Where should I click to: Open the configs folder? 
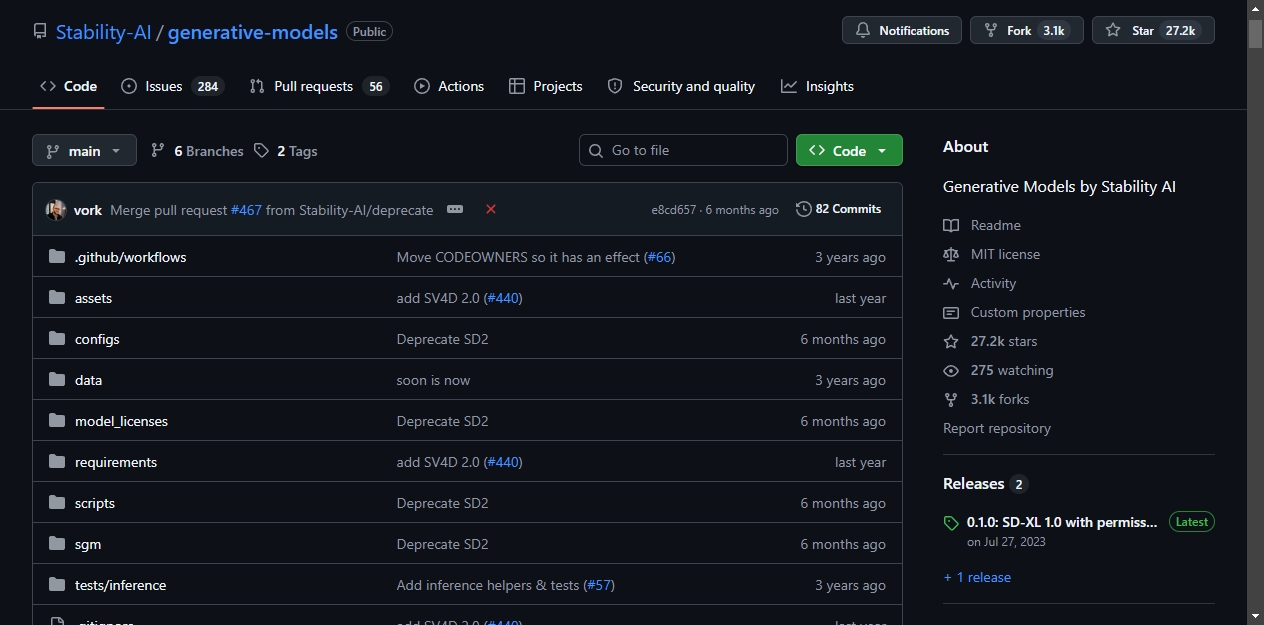click(x=97, y=339)
